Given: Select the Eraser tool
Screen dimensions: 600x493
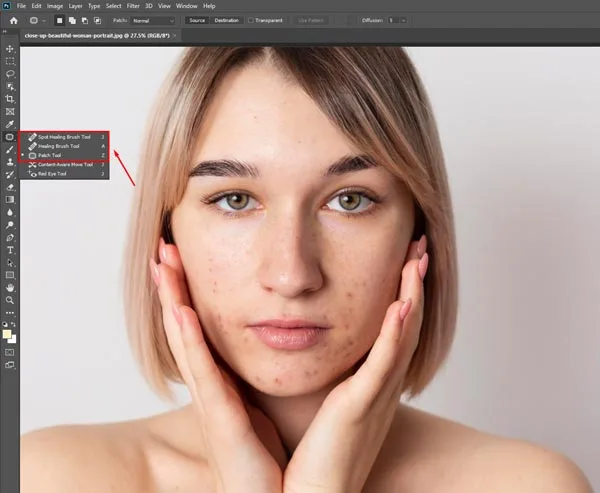Looking at the screenshot, I should (x=10, y=187).
